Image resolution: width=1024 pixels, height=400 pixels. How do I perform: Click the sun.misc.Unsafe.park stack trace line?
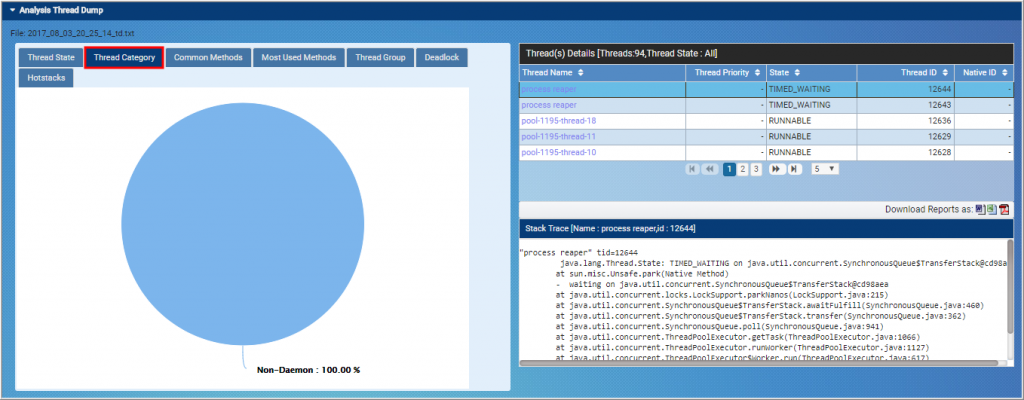coord(641,274)
